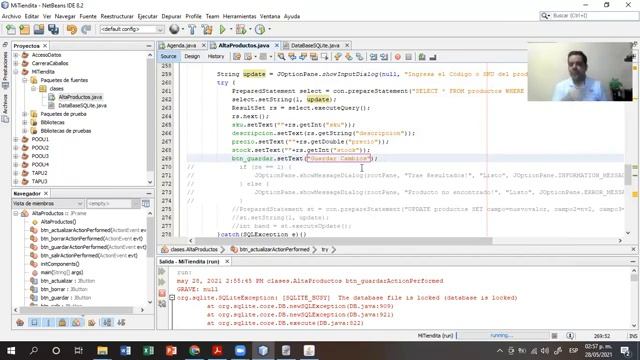Toggle Show Fields filter in Navigator
The width and height of the screenshot is (640, 360).
(34, 322)
